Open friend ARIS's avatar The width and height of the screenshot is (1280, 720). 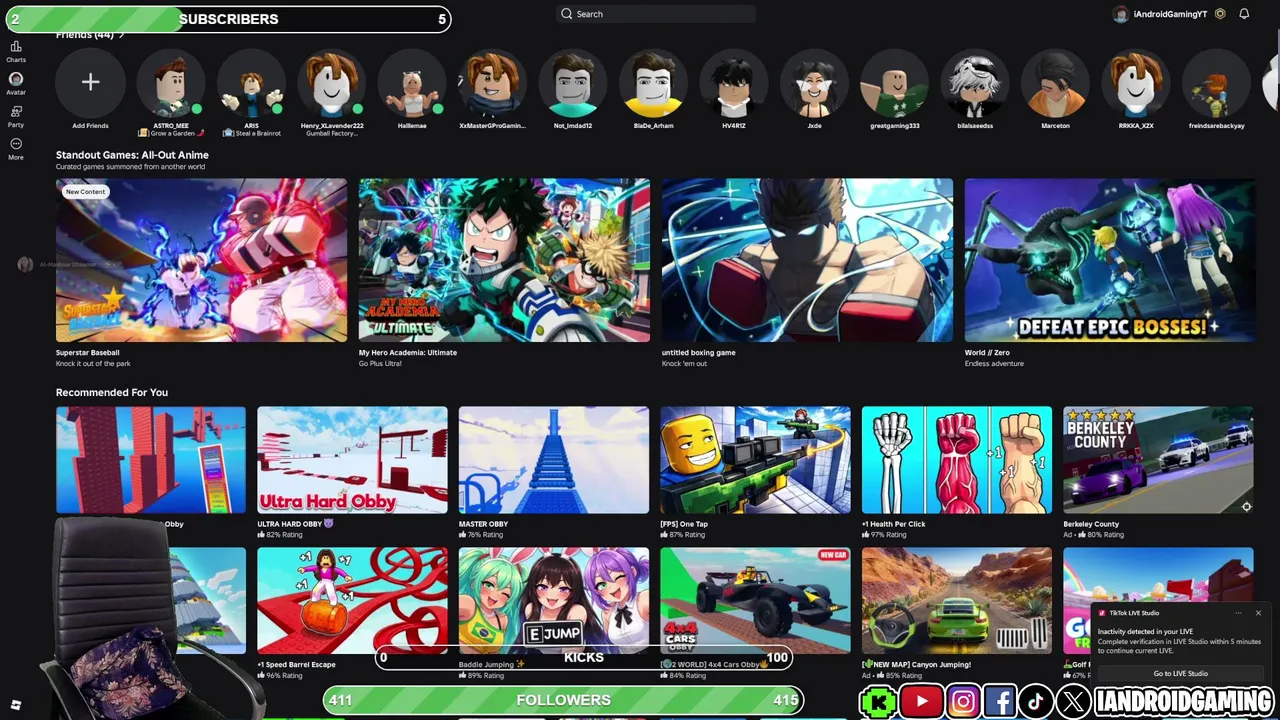(x=251, y=82)
